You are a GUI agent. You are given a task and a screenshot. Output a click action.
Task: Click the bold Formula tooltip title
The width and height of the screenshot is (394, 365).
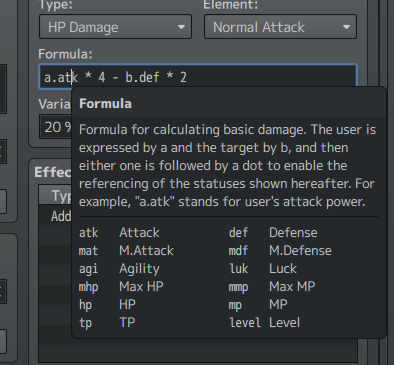pyautogui.click(x=105, y=104)
